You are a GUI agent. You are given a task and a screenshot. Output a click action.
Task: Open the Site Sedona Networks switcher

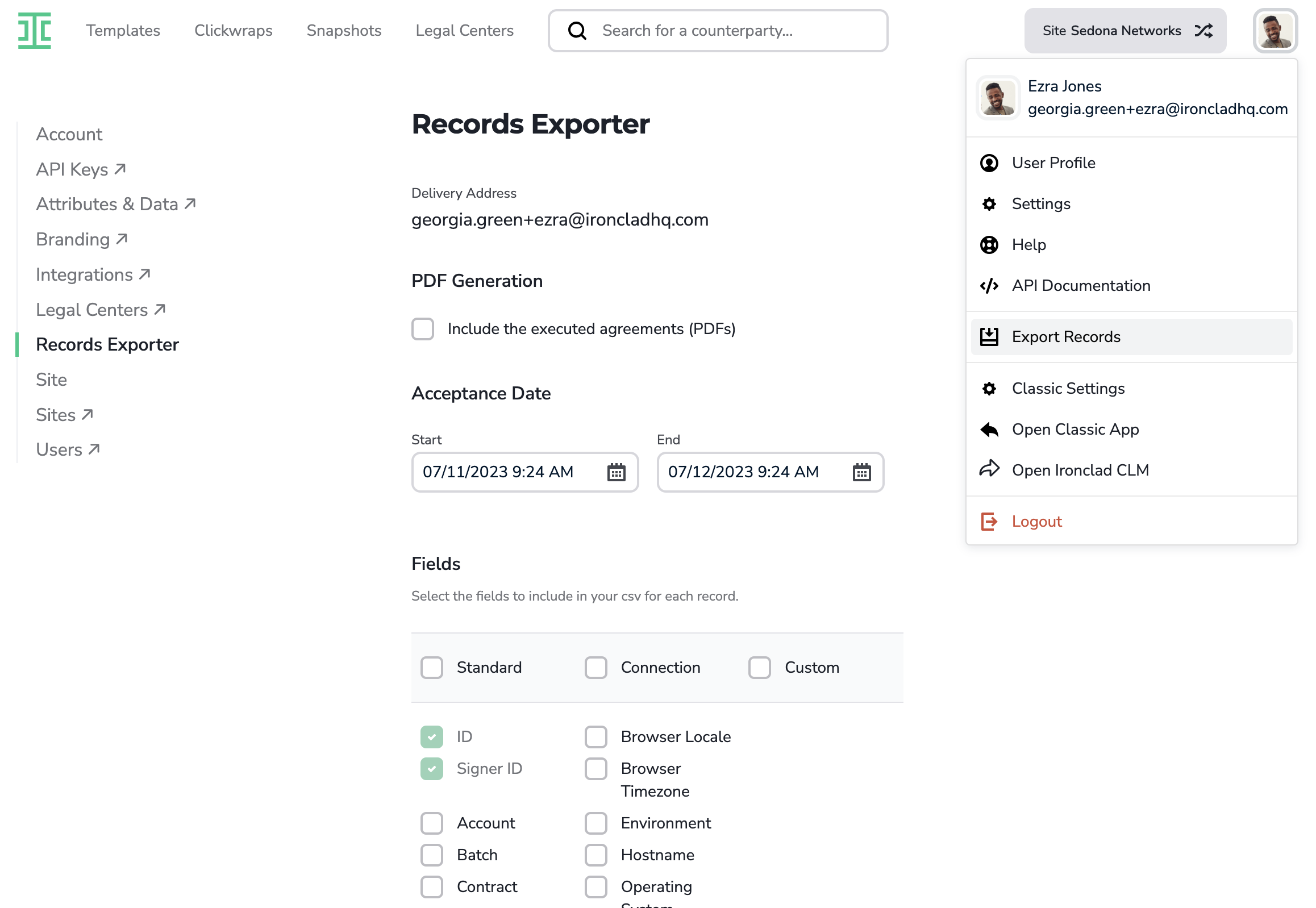1125,31
